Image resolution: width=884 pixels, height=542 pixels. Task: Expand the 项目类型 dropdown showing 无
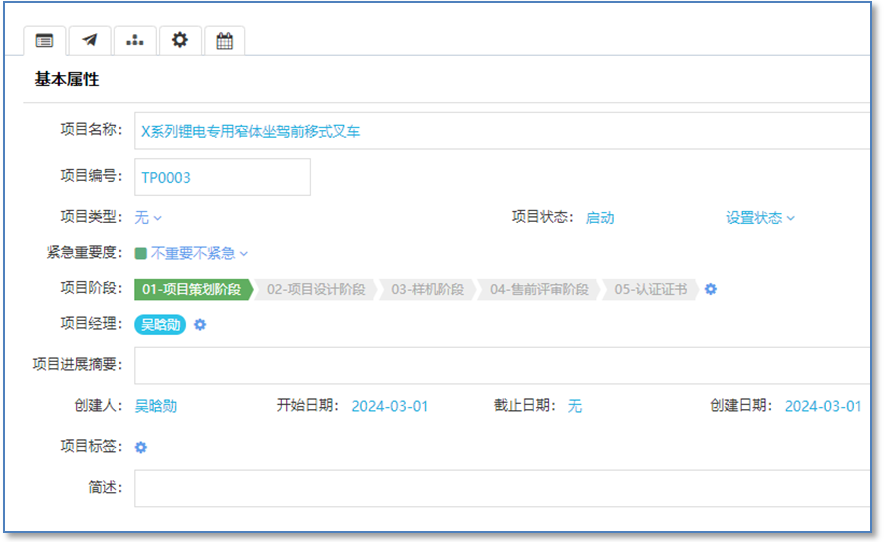point(148,217)
